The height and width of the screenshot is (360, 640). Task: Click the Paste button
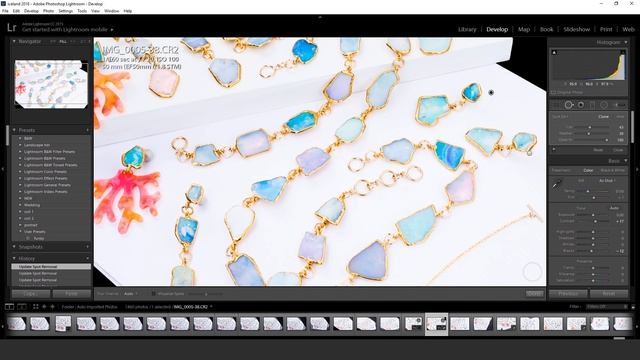71,293
